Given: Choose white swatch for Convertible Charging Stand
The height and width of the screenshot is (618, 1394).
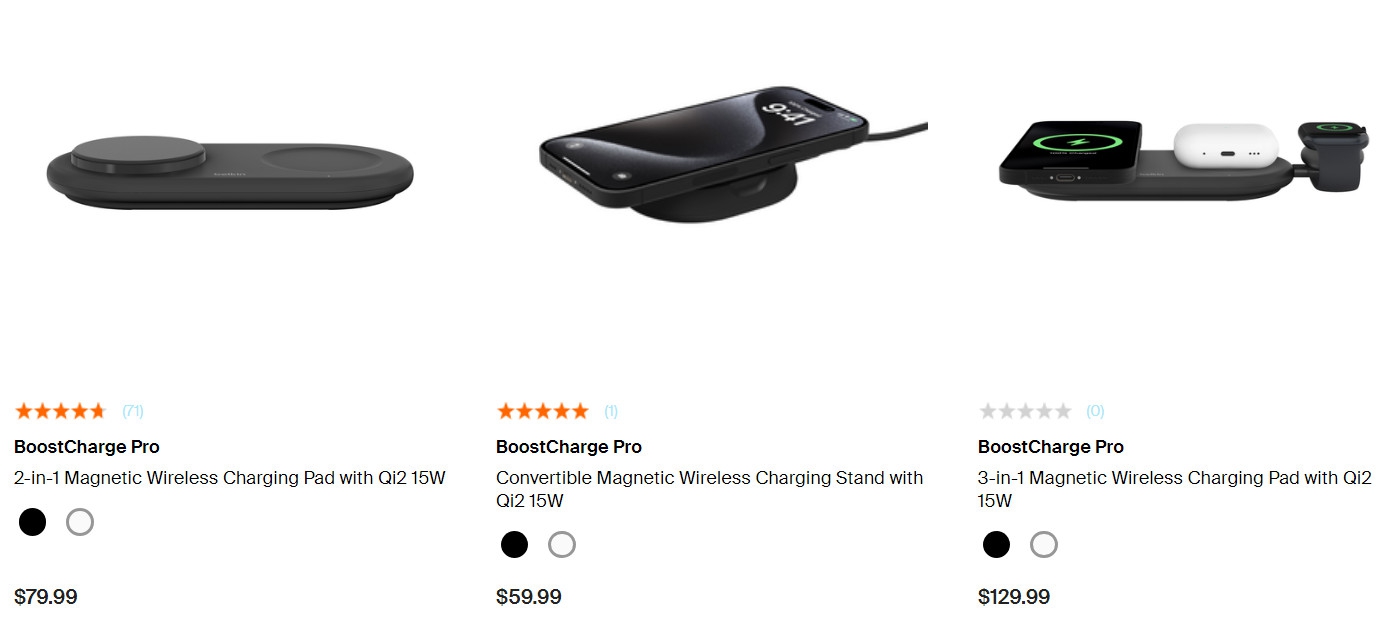Looking at the screenshot, I should [x=562, y=544].
